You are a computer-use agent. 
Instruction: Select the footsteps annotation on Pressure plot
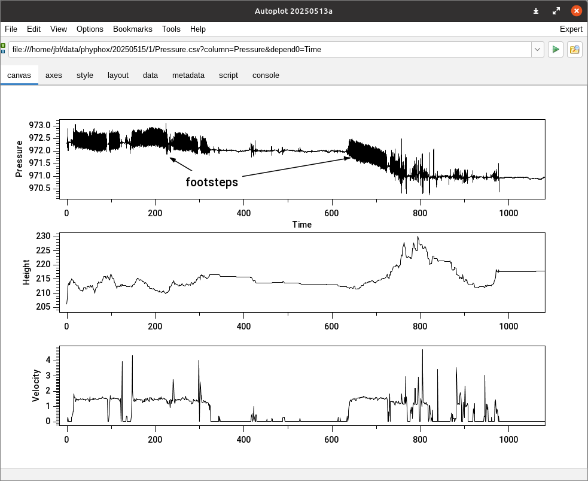[212, 182]
